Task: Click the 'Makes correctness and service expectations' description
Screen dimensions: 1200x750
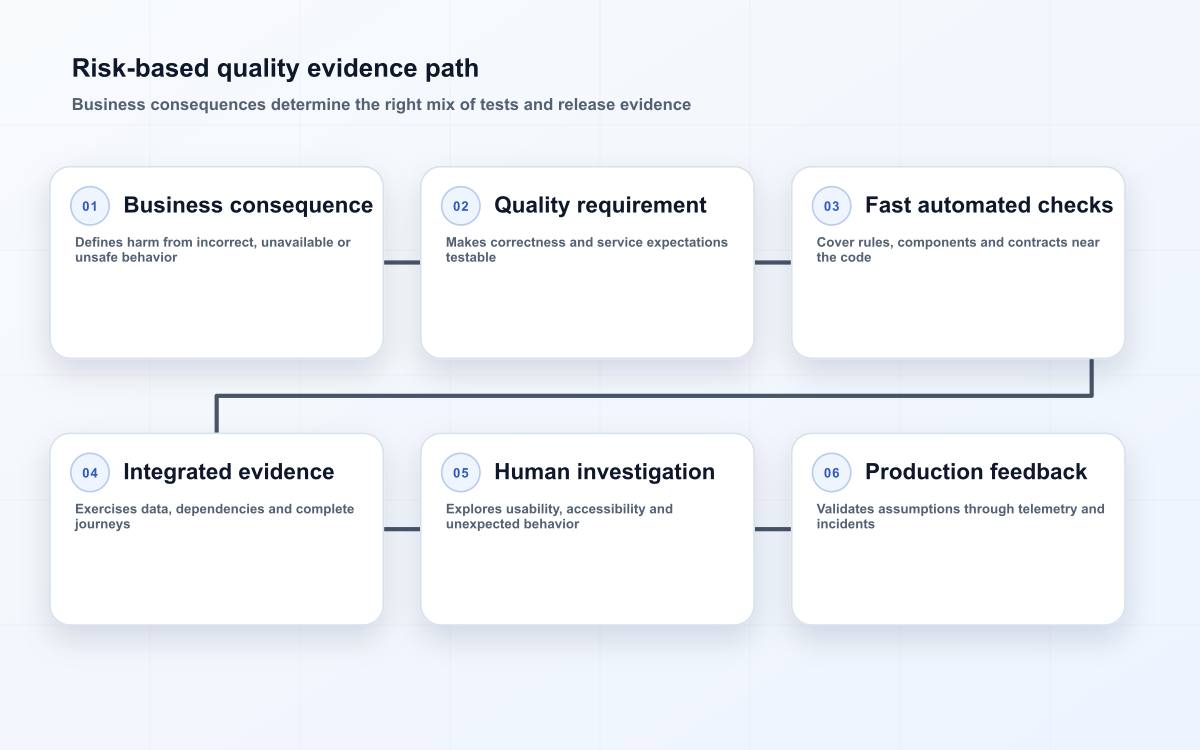Action: (587, 250)
